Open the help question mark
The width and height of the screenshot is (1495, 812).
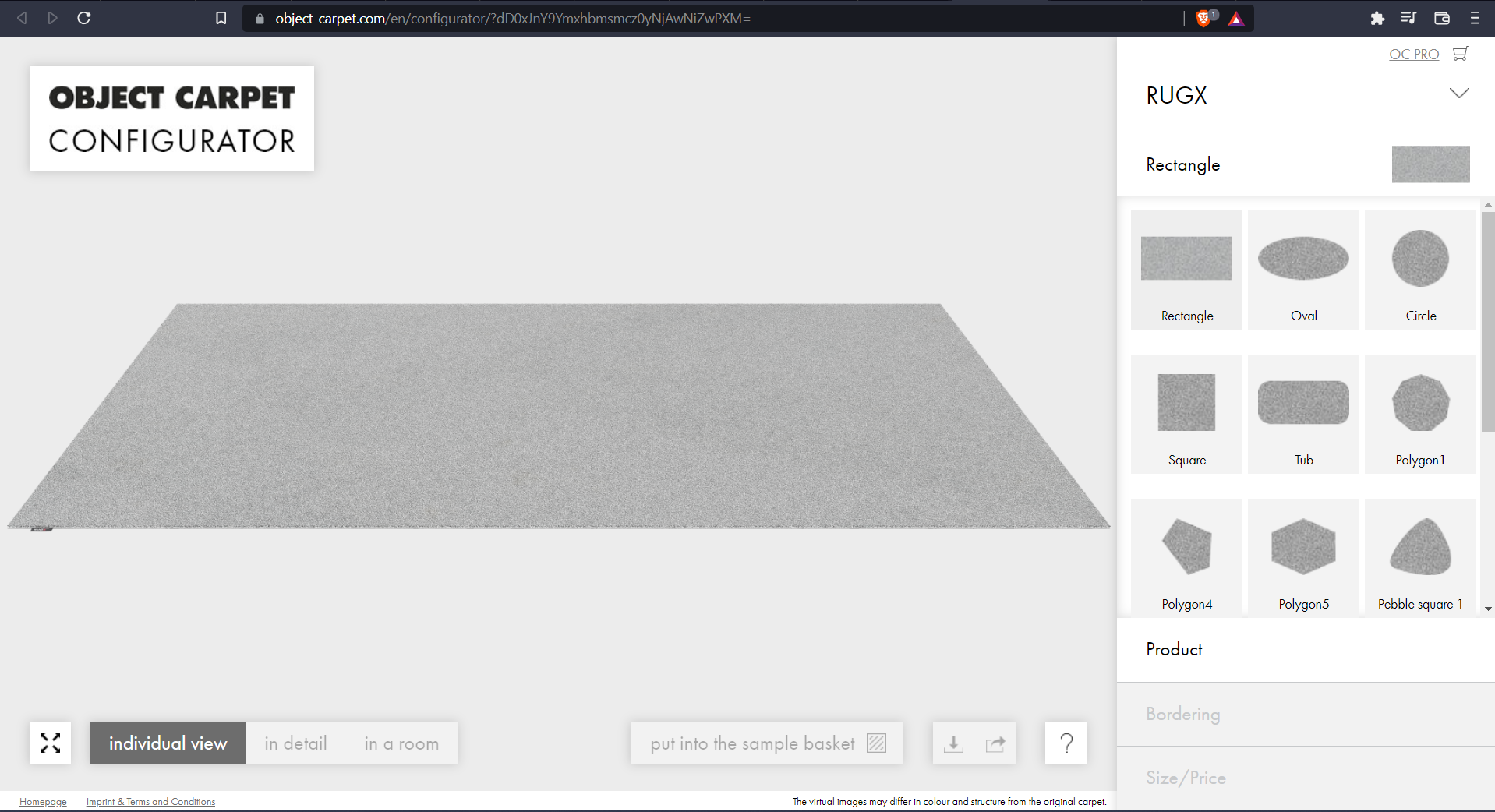1065,743
